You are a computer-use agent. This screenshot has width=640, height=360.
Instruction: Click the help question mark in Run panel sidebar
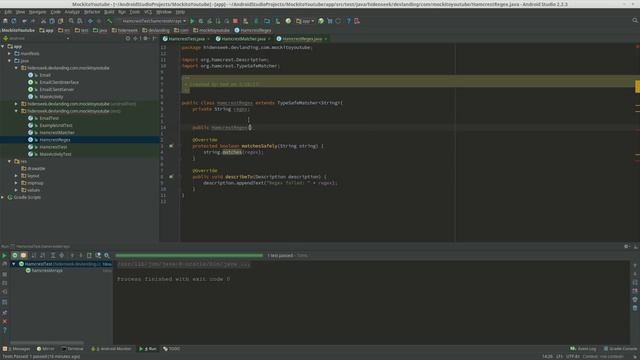click(4, 331)
